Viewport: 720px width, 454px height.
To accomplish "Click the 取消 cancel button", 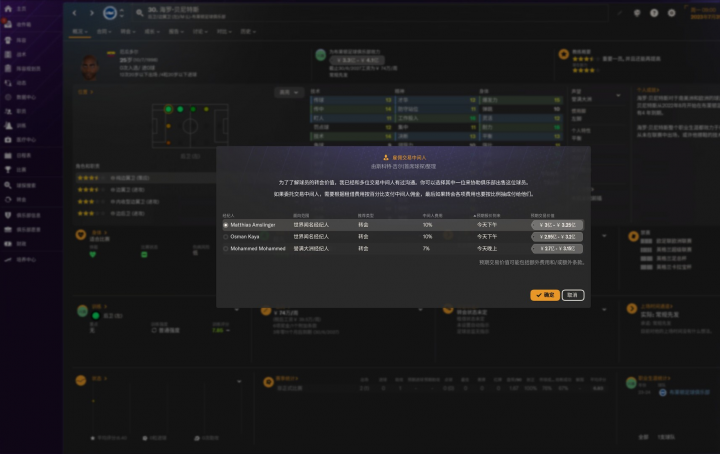I will click(x=573, y=295).
